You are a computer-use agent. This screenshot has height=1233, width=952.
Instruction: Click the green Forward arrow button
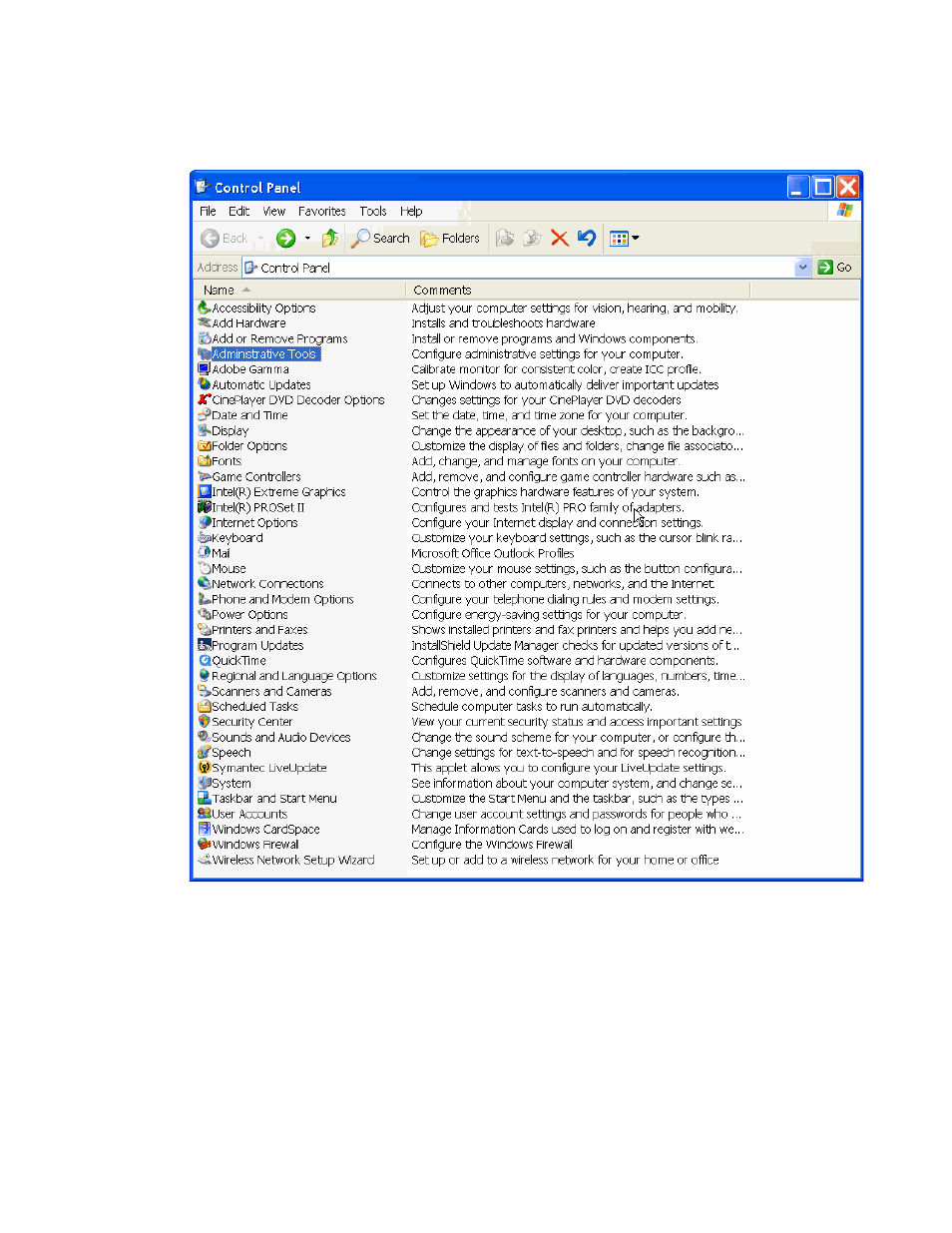click(286, 238)
